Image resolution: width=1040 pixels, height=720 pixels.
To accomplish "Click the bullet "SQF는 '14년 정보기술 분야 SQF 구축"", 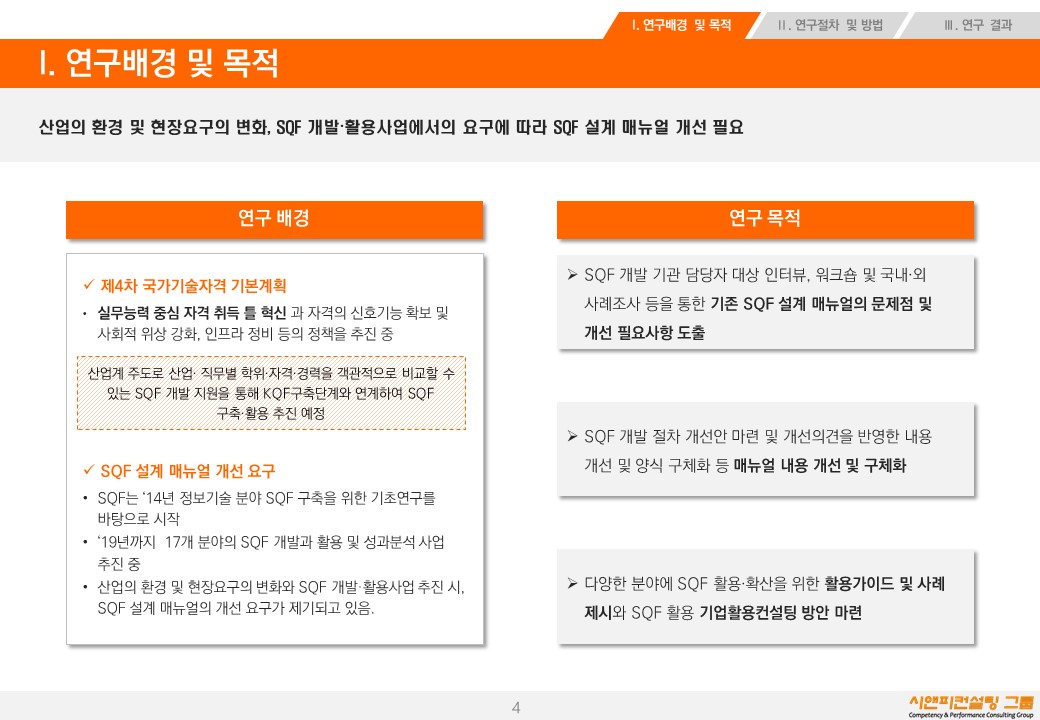I will tap(266, 498).
